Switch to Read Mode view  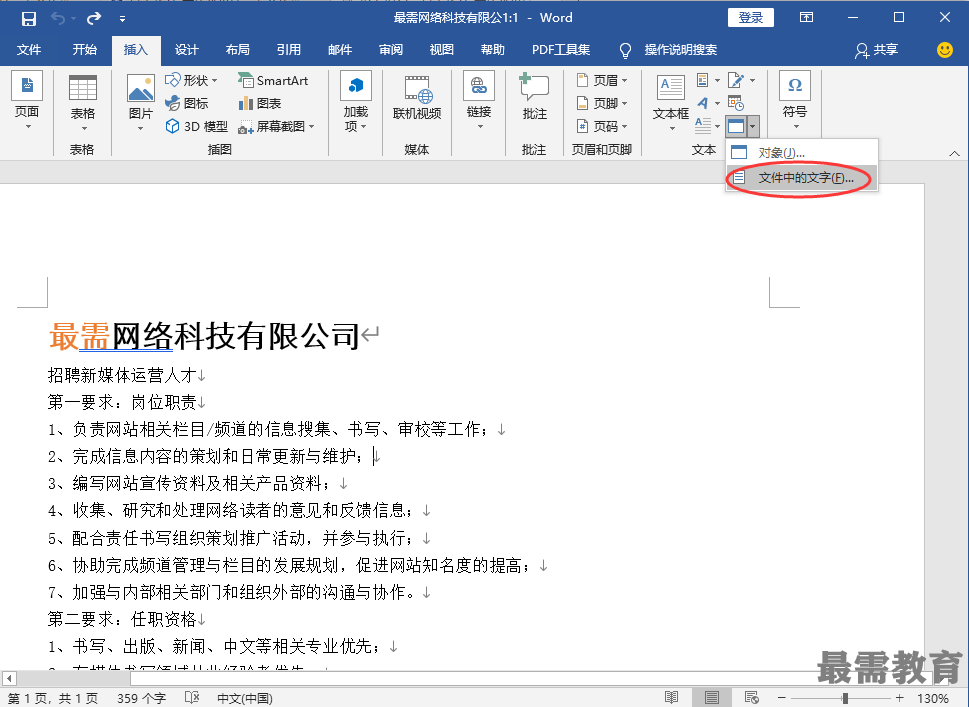[672, 698]
